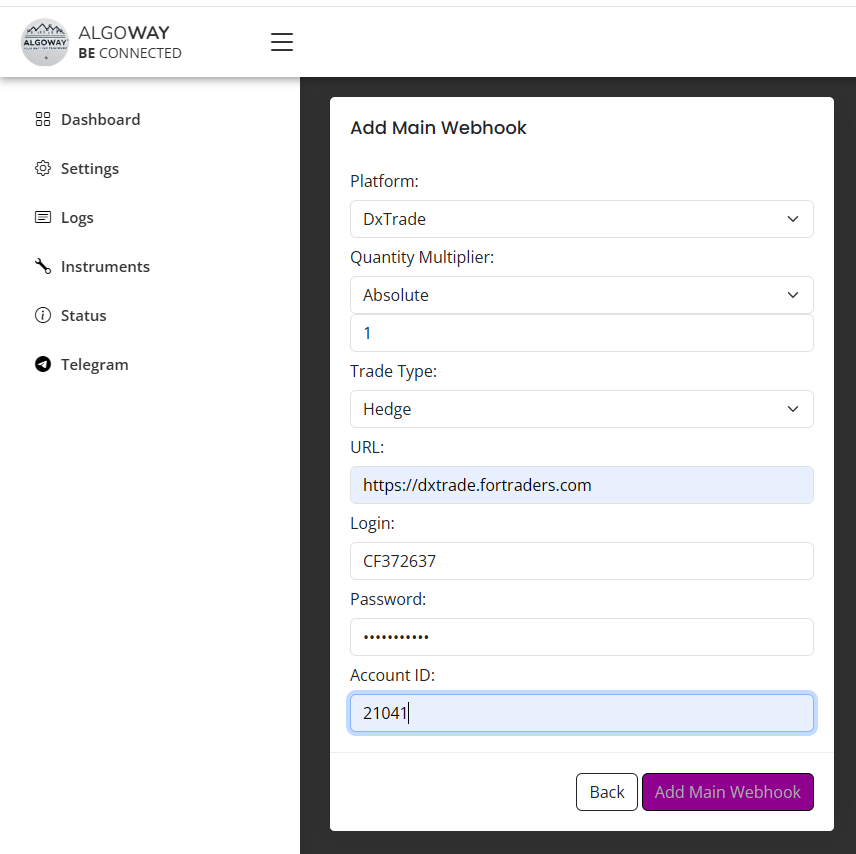This screenshot has height=854, width=856.
Task: Click the Back button
Action: pyautogui.click(x=607, y=792)
